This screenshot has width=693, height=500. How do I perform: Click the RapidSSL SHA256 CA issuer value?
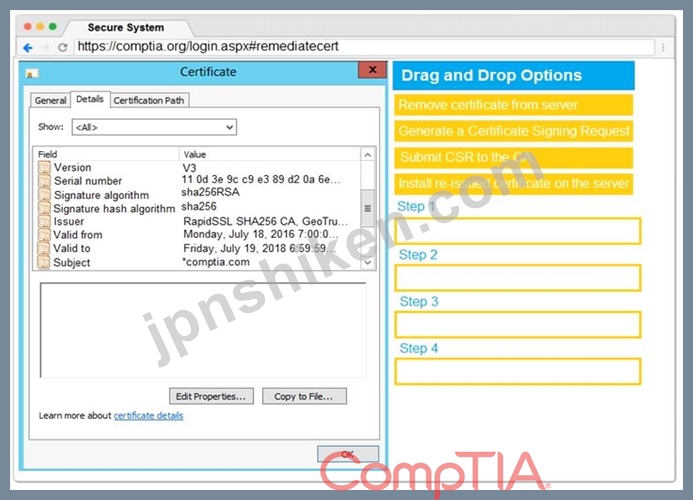[266, 221]
